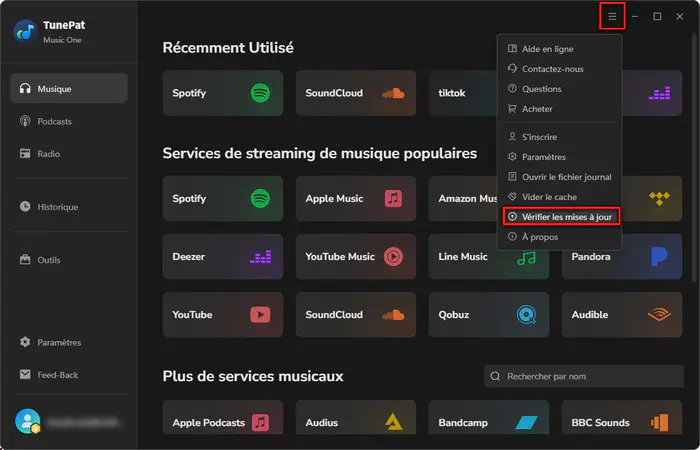700x450 pixels.
Task: Select the YouTube Music card
Action: click(356, 257)
